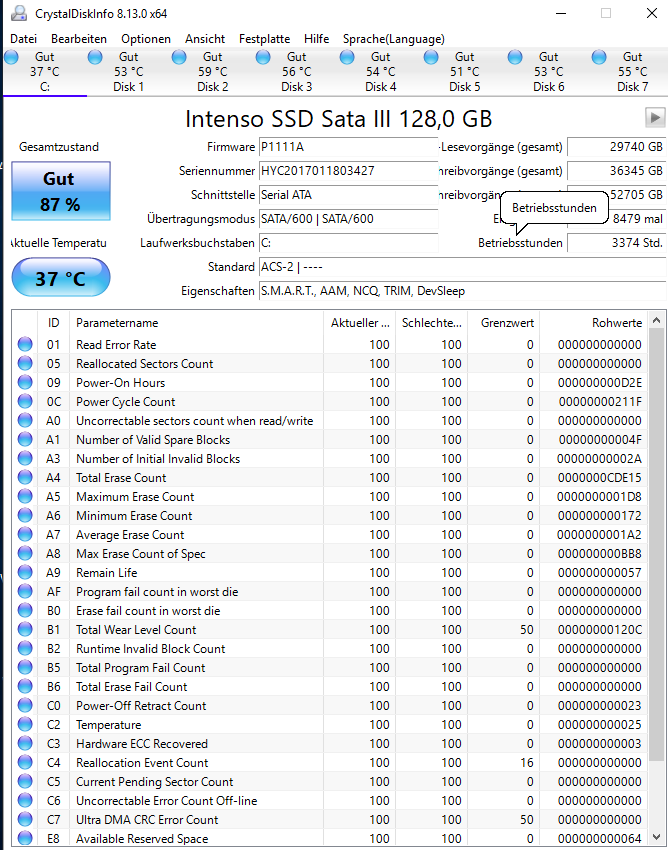
Task: Click status icon for Average Erase Count
Action: (25, 534)
